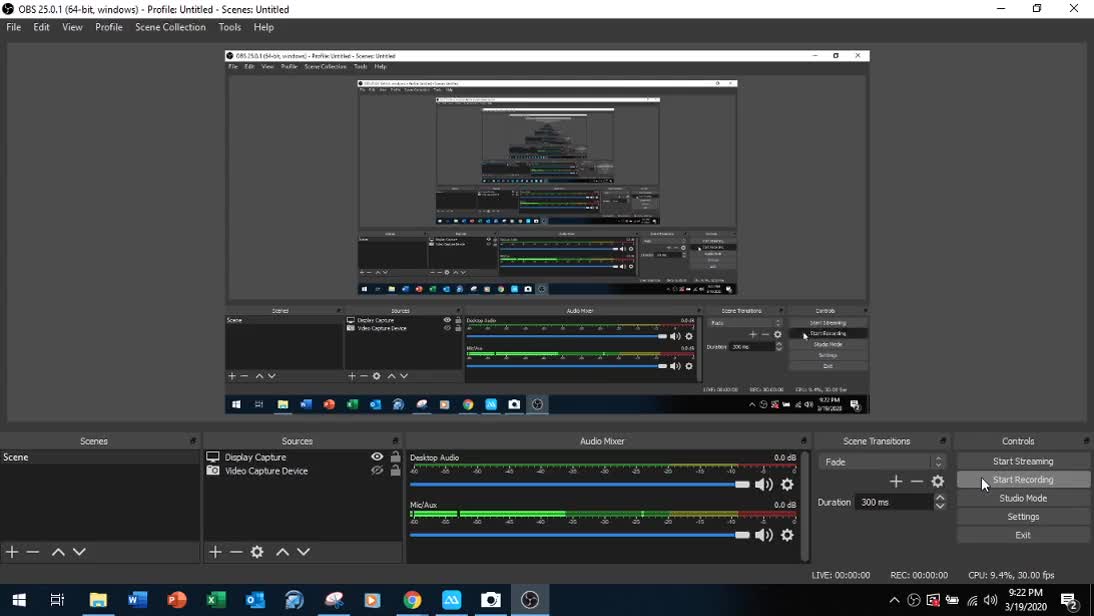Increase the transition duration with the up arrow

940,498
